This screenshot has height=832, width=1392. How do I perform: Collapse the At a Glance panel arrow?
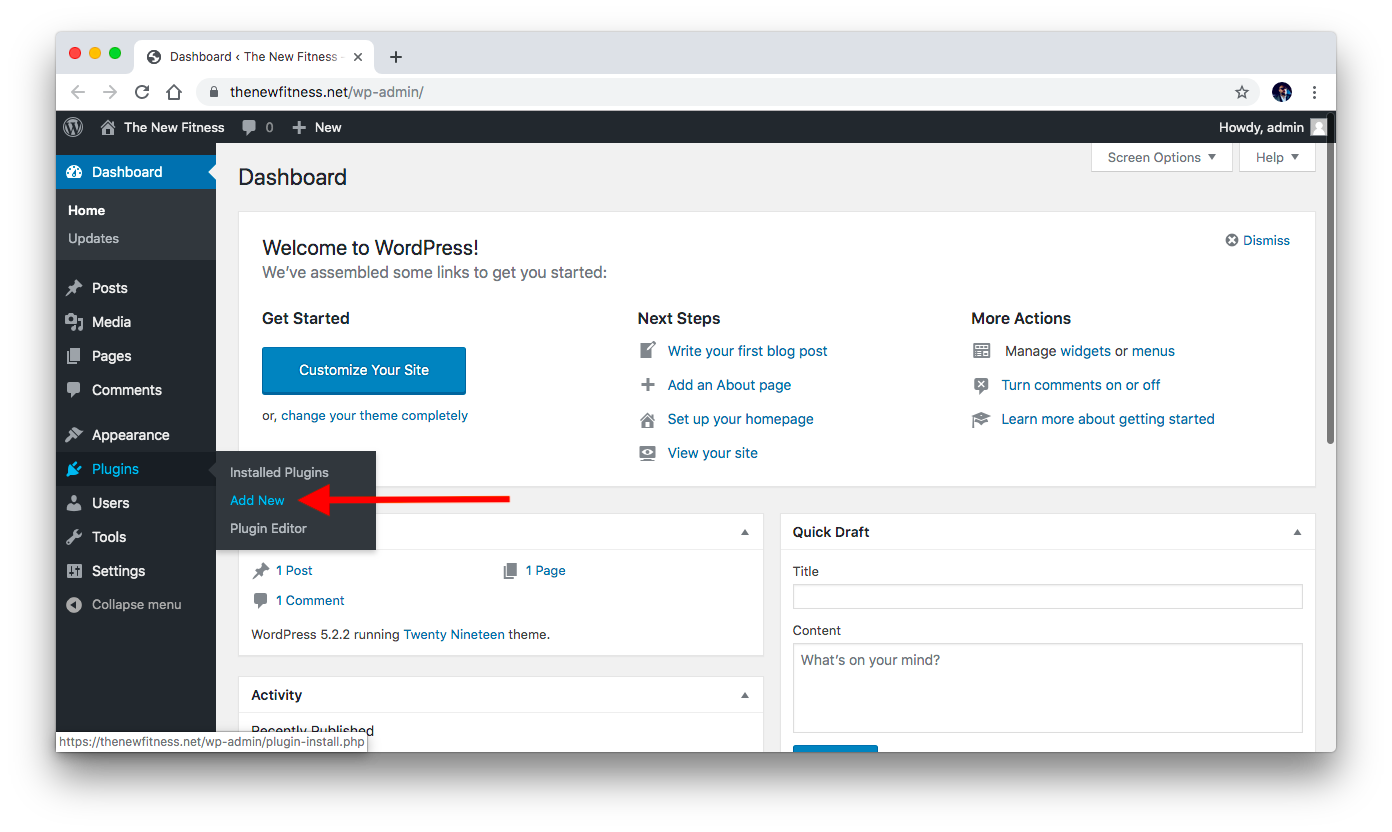coord(744,532)
